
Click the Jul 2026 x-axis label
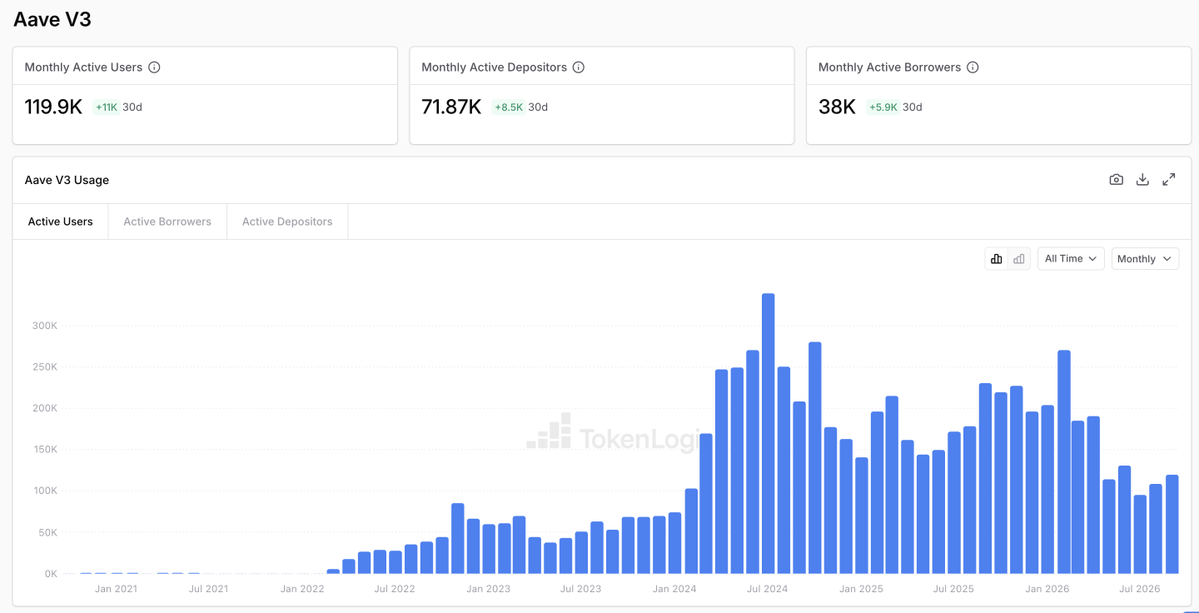click(x=1139, y=589)
